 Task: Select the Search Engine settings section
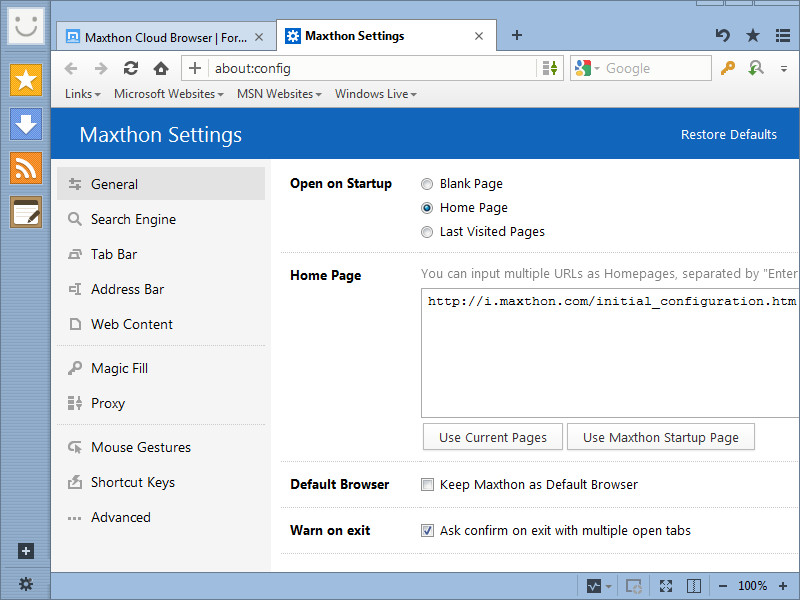(x=135, y=219)
